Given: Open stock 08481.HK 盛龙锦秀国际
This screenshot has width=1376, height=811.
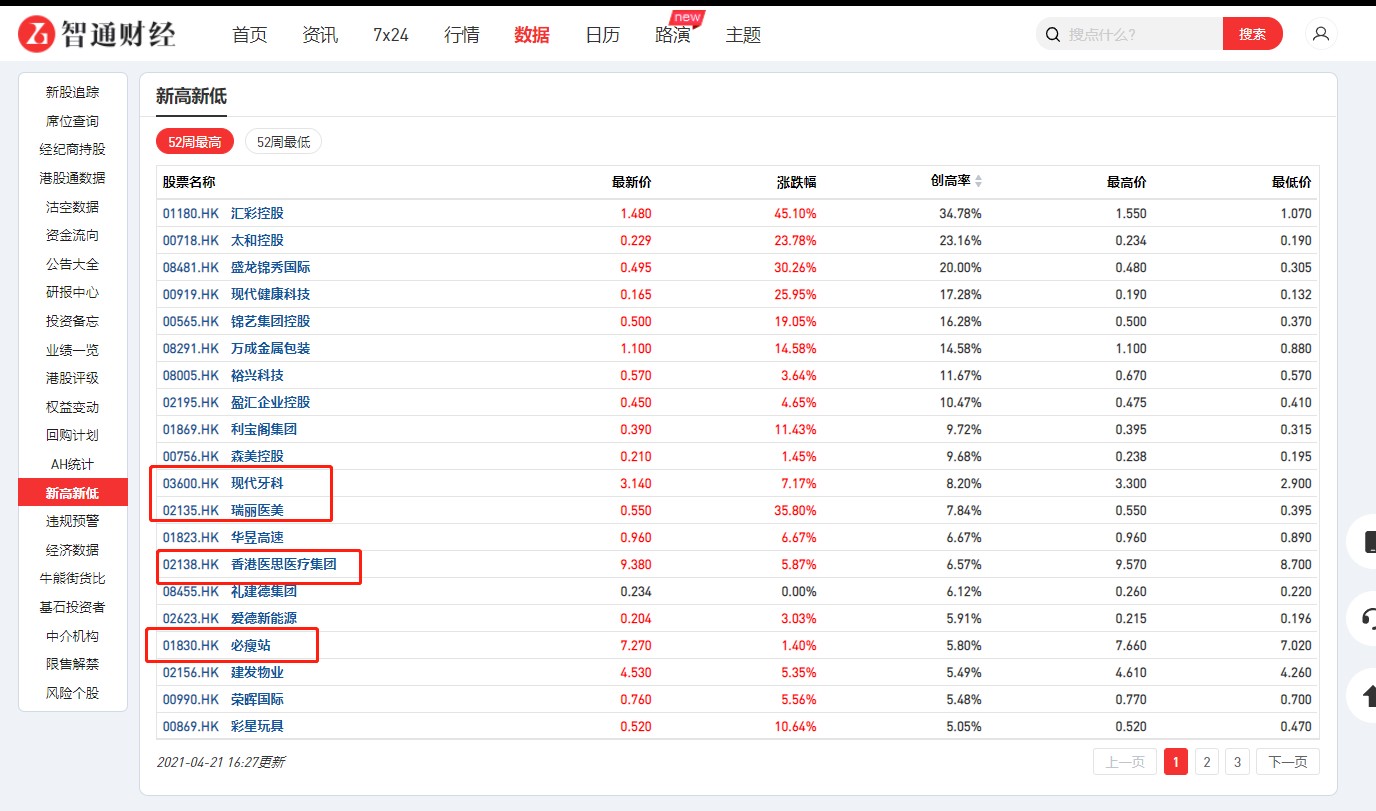Looking at the screenshot, I should [x=237, y=267].
